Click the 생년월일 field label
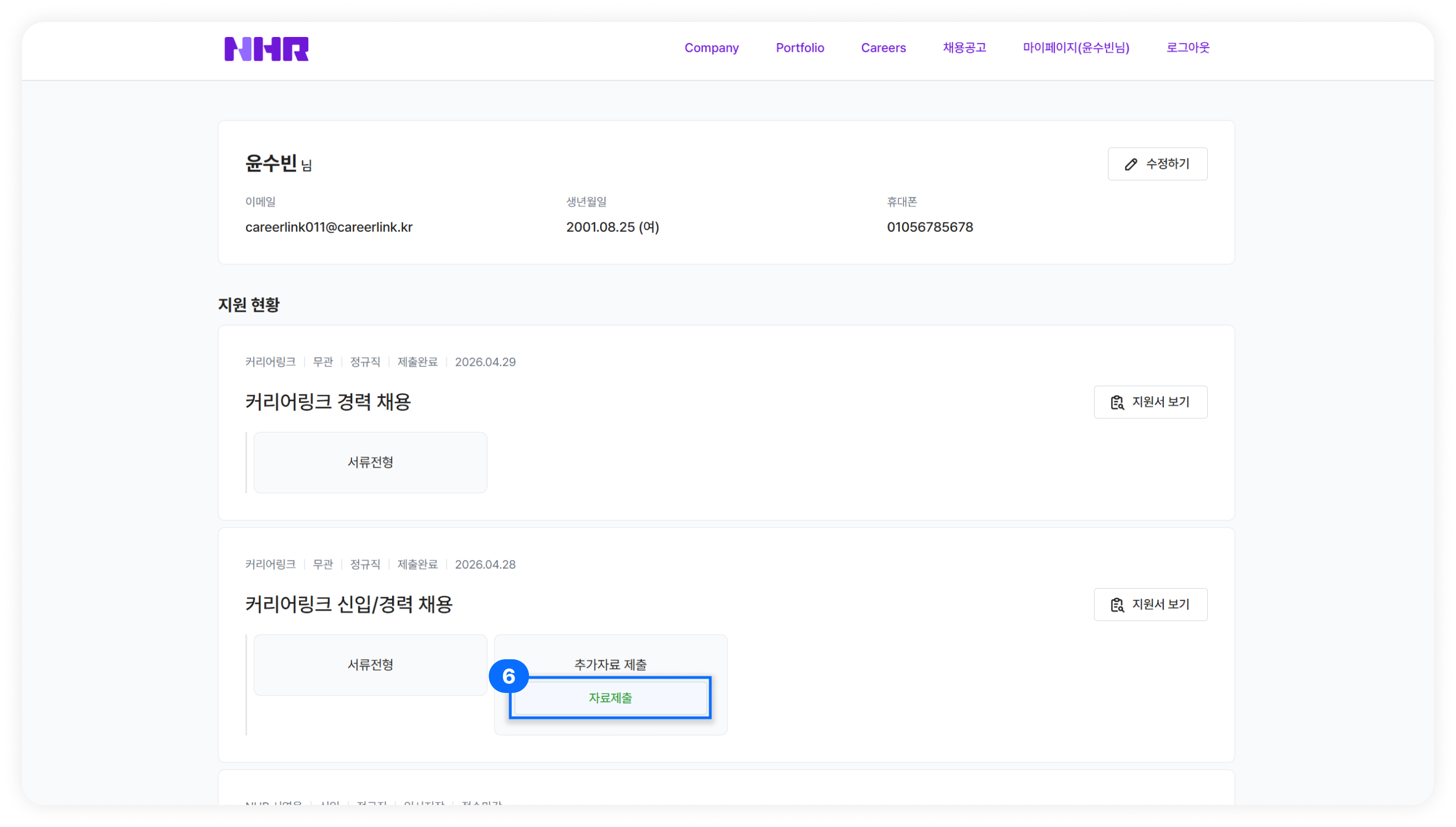Screen dimensions: 1456x827 pyautogui.click(x=586, y=201)
